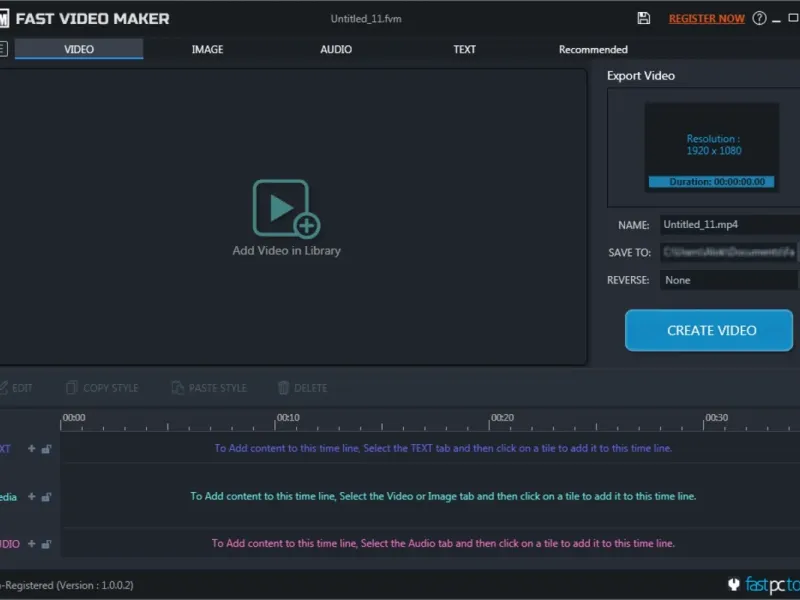
Task: Switch to the VIDEO tab
Action: pyautogui.click(x=79, y=49)
